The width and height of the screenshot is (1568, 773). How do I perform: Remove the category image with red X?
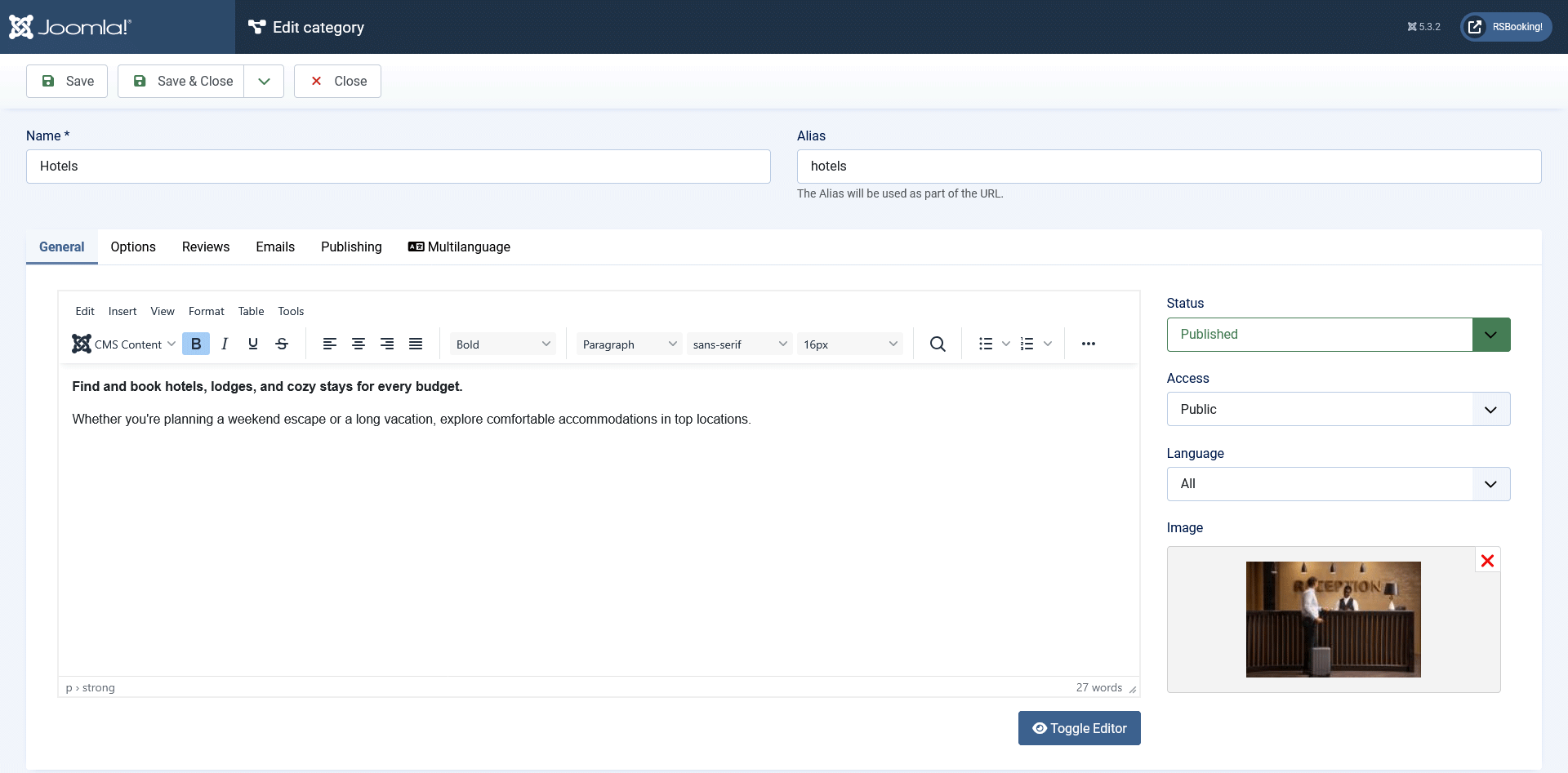tap(1488, 561)
